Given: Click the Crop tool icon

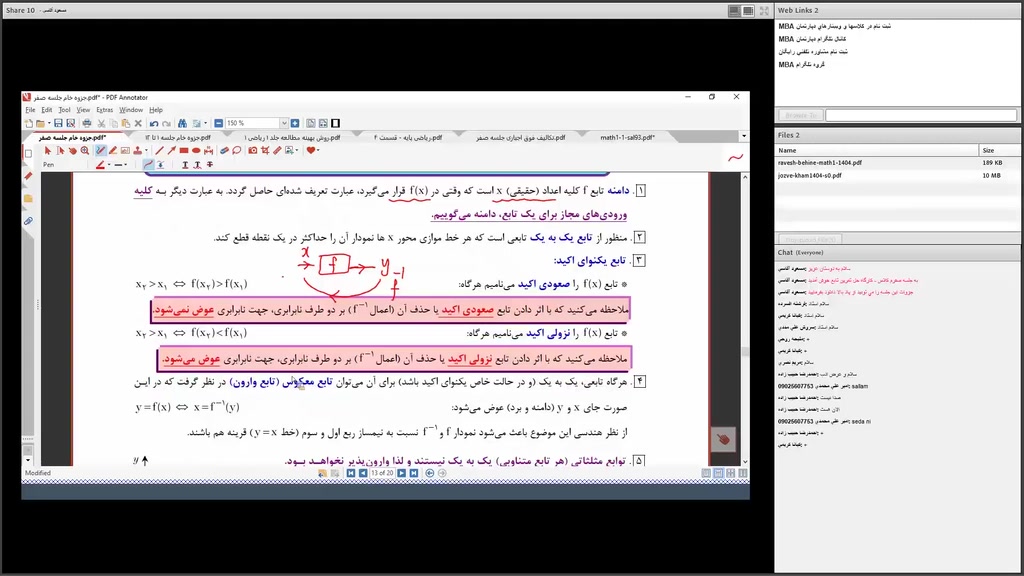Looking at the screenshot, I should (265, 150).
